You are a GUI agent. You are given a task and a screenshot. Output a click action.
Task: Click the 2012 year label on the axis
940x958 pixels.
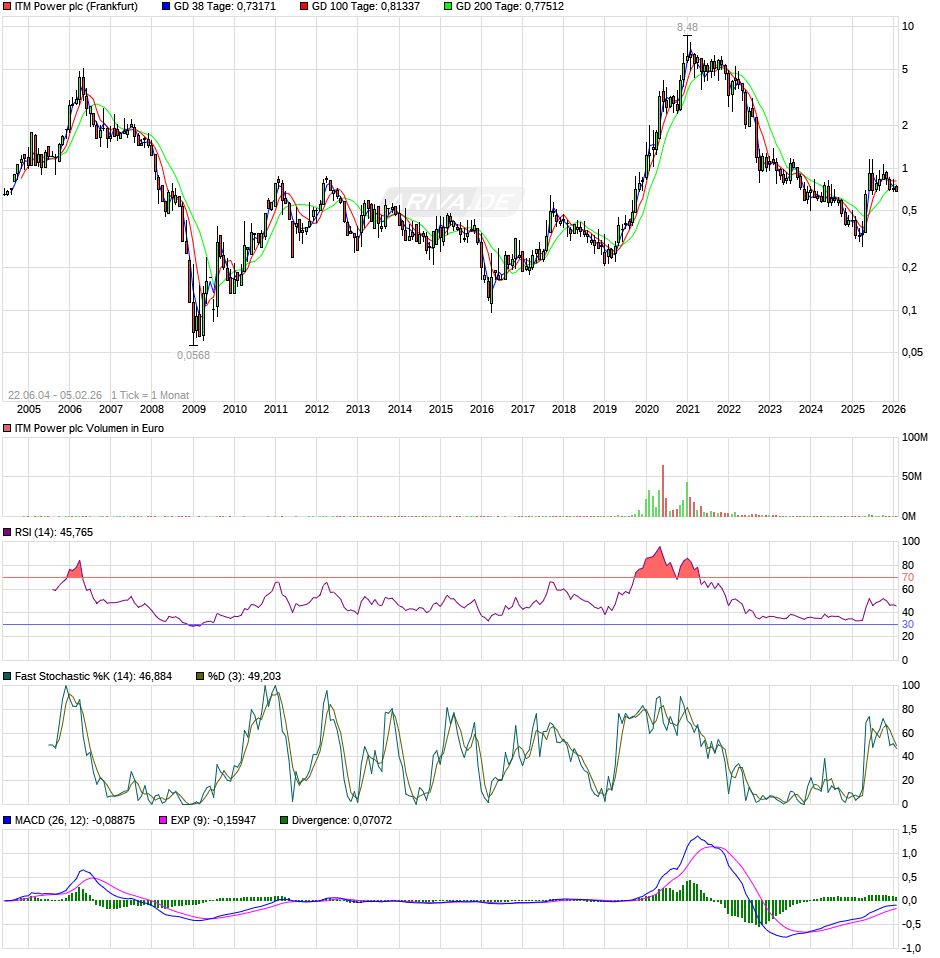pyautogui.click(x=317, y=409)
